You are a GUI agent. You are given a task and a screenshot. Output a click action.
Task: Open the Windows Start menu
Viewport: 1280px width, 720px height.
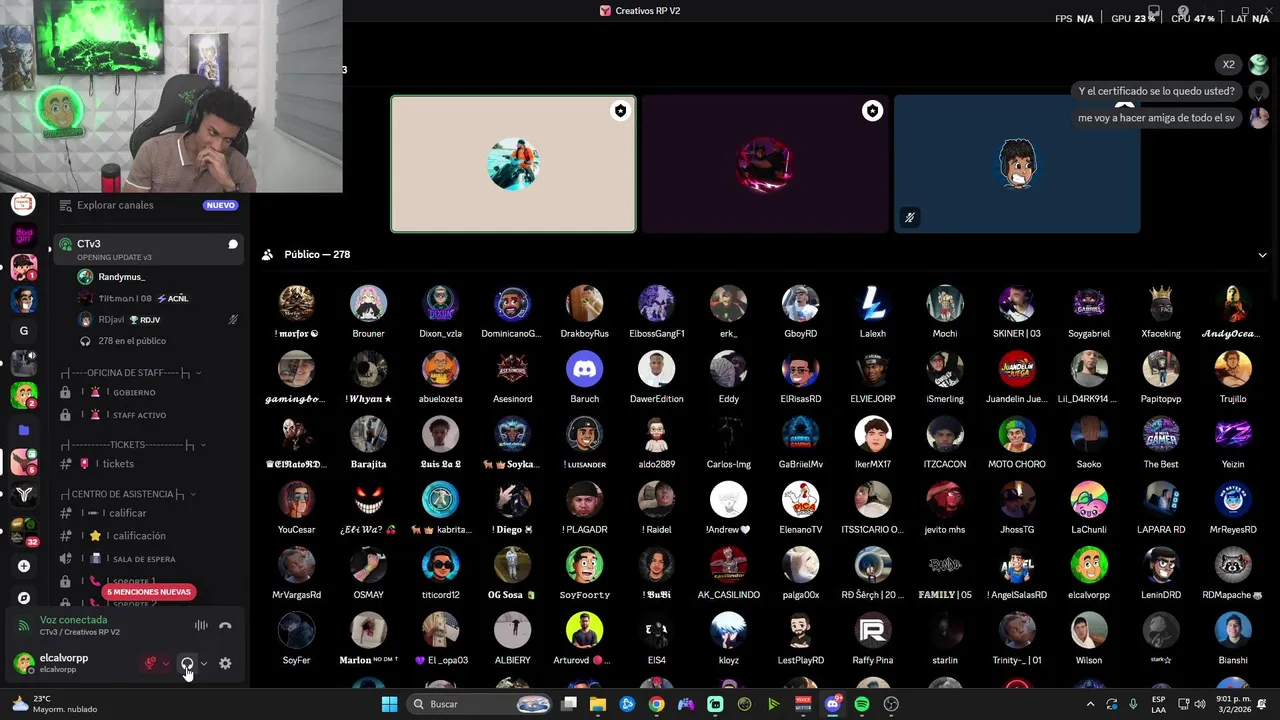coord(389,704)
